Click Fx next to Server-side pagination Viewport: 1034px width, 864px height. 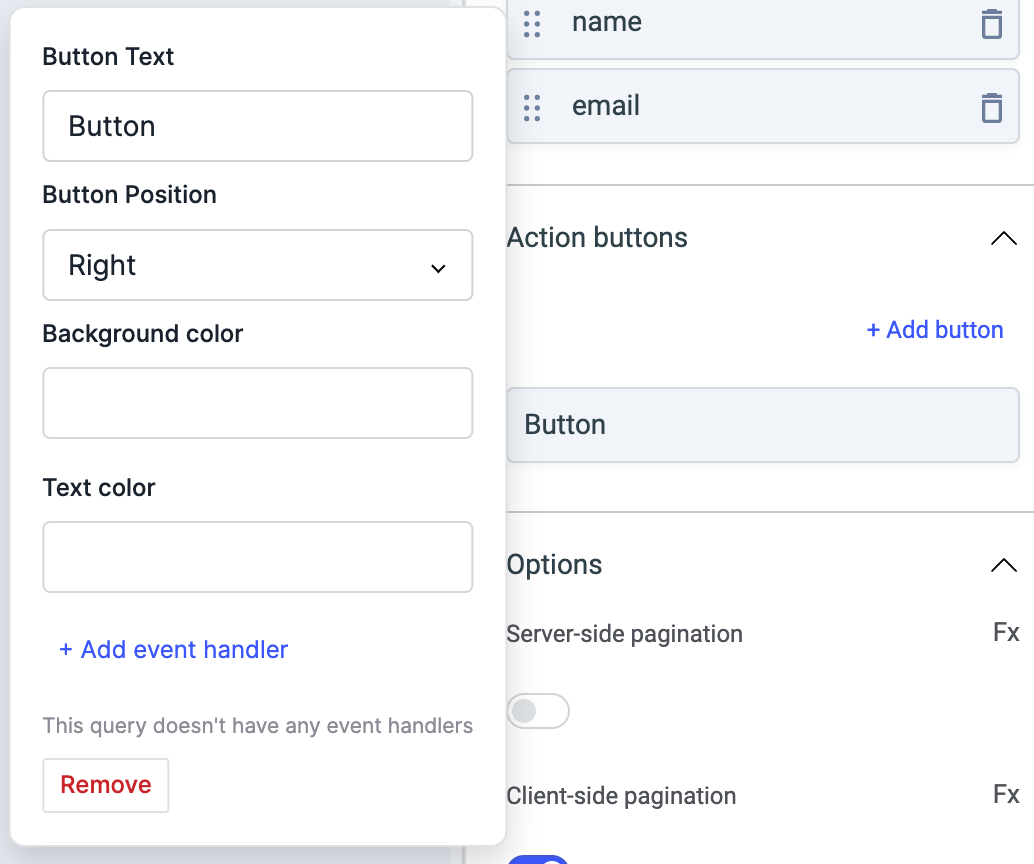point(1006,632)
